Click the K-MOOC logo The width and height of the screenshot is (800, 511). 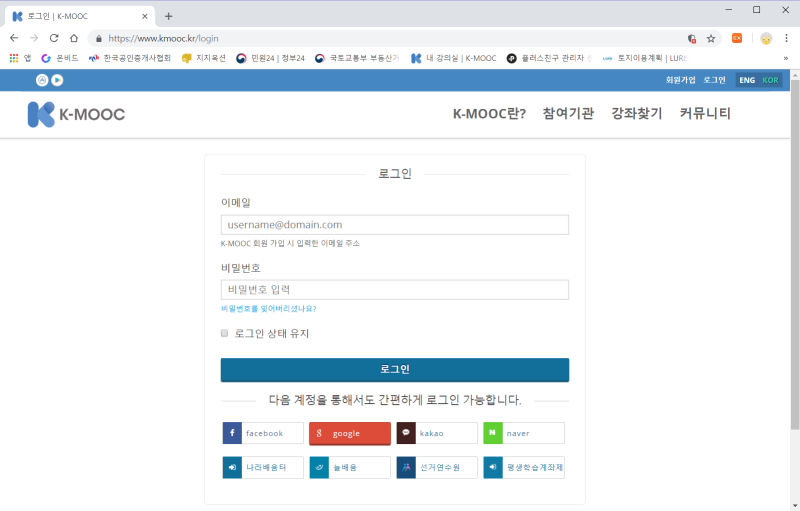[x=76, y=114]
